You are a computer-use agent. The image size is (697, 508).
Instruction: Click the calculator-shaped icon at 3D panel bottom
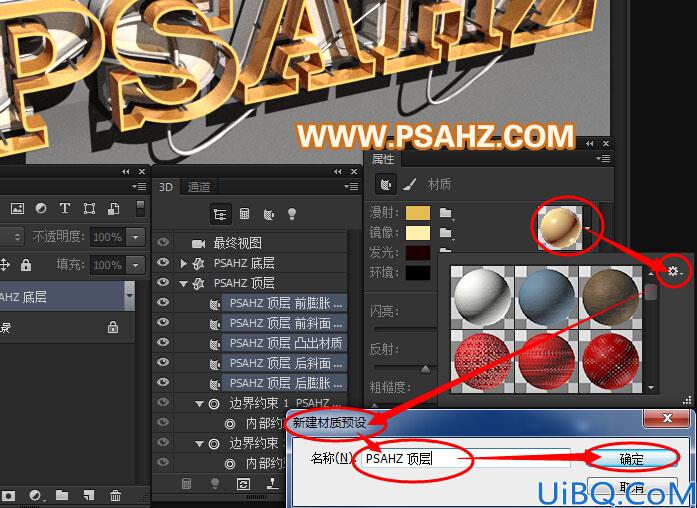pos(187,483)
